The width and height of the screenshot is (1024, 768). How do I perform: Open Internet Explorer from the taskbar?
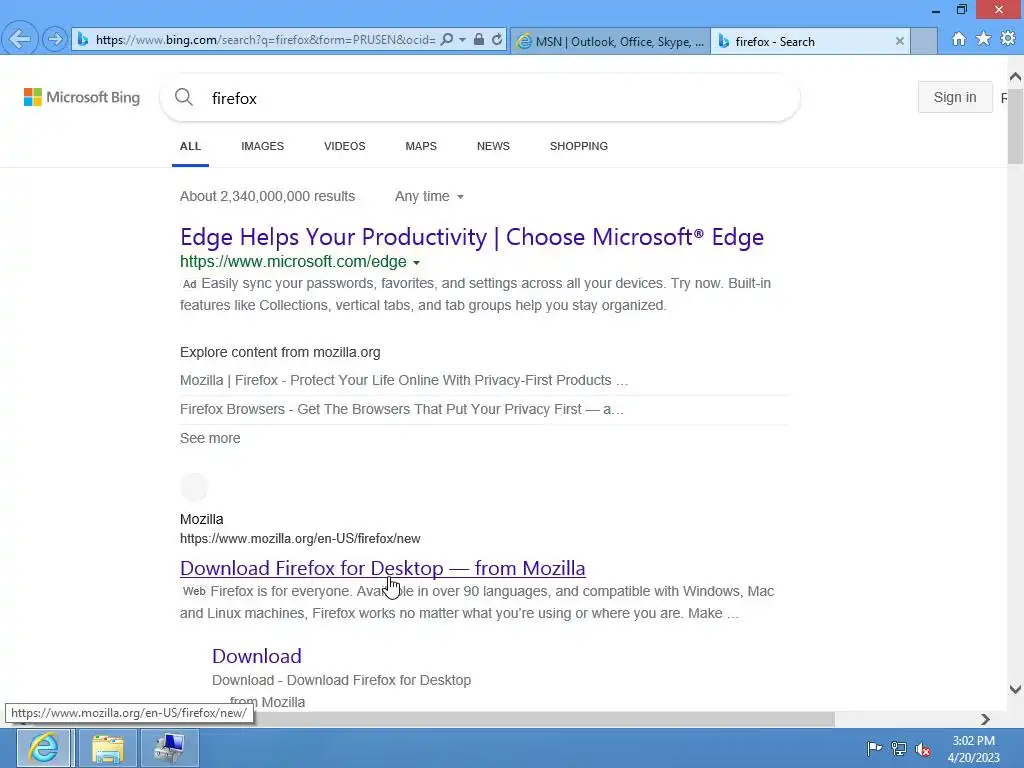click(x=44, y=748)
